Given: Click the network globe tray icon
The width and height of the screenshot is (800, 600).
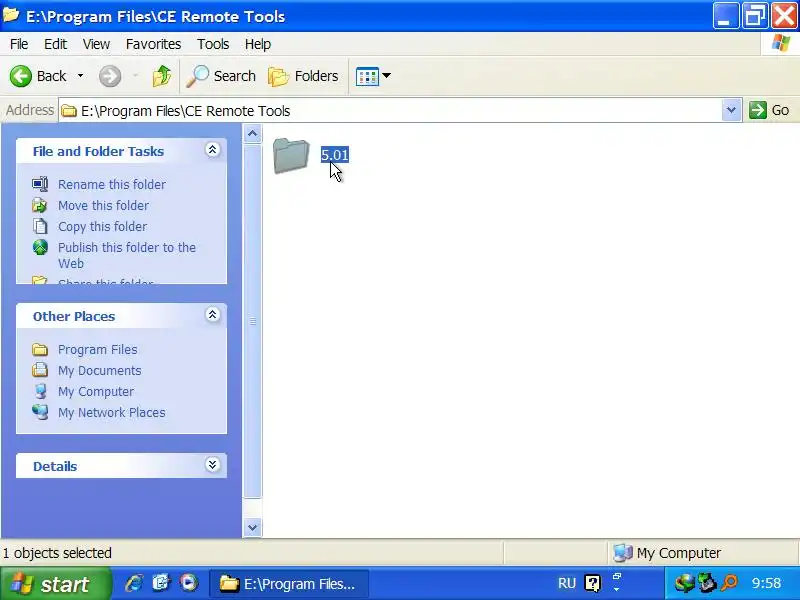Looking at the screenshot, I should click(684, 583).
